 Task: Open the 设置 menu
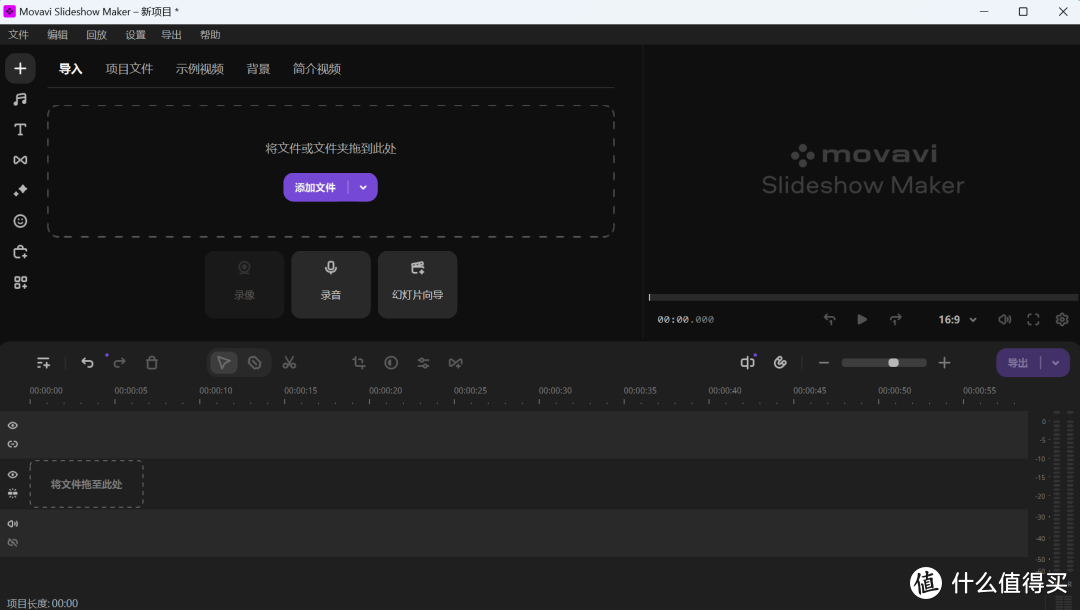(x=135, y=35)
